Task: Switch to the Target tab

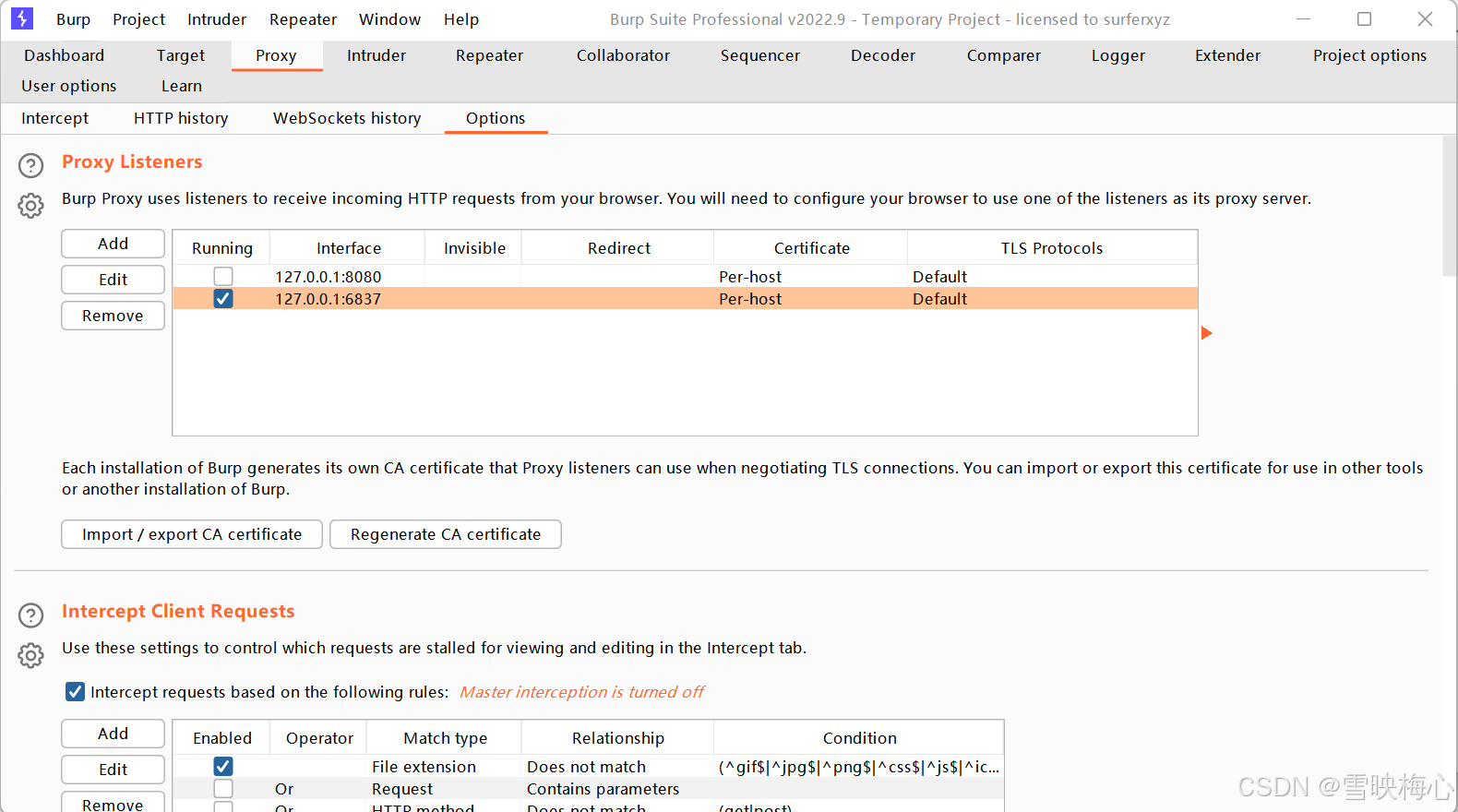Action: click(181, 55)
